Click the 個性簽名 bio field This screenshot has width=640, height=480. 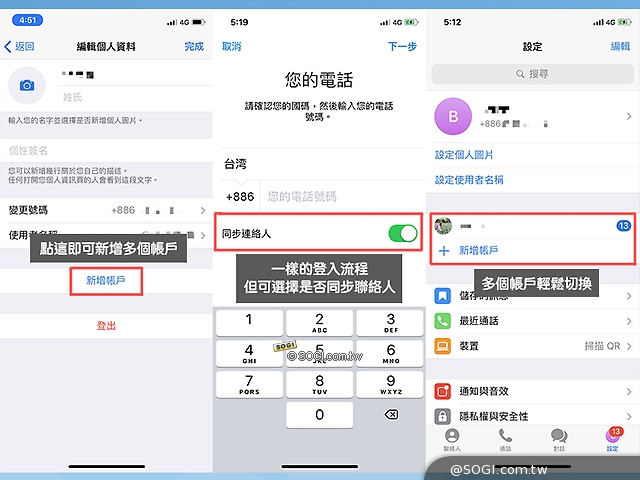point(106,151)
